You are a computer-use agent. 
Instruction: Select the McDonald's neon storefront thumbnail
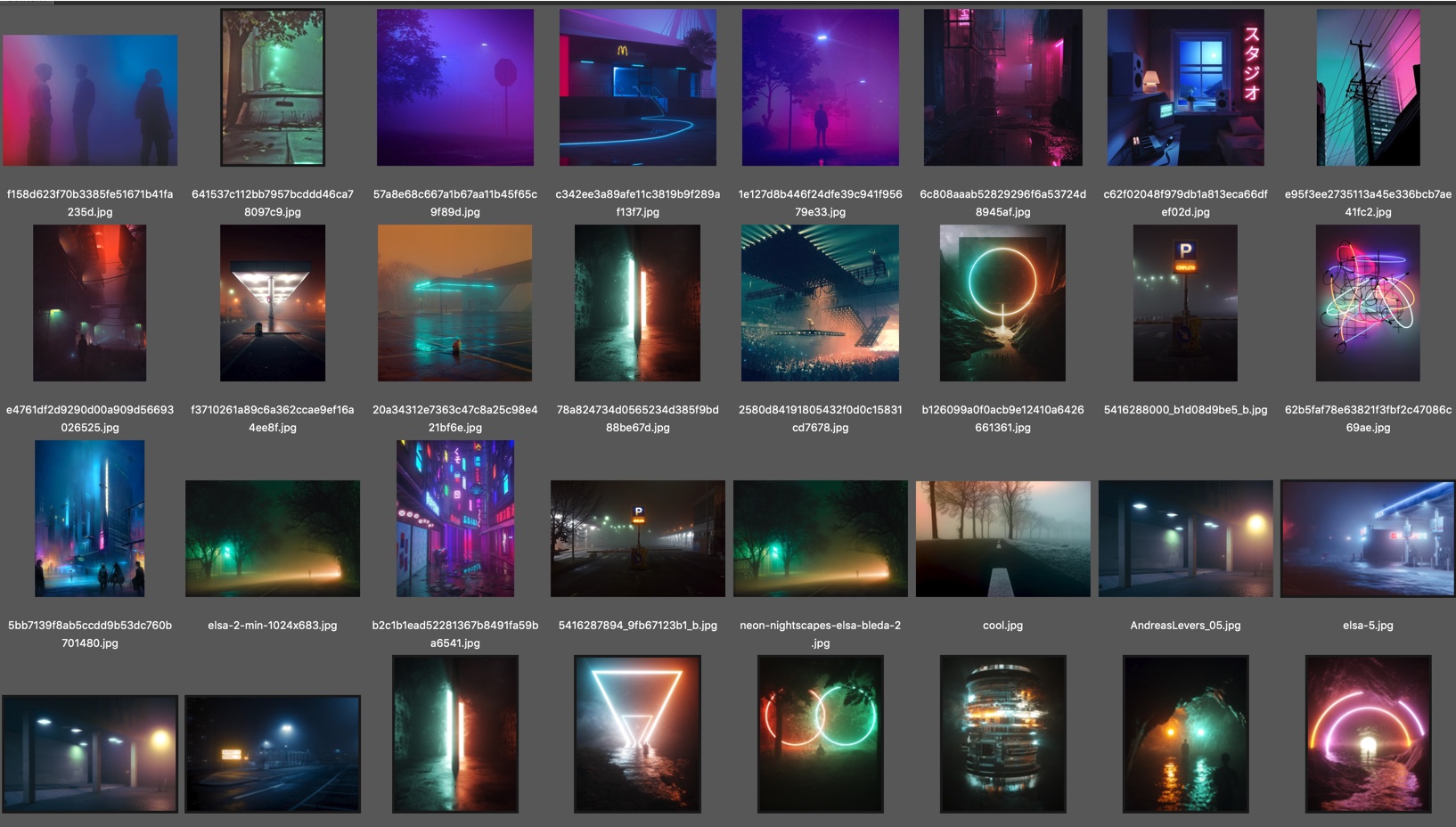(637, 87)
